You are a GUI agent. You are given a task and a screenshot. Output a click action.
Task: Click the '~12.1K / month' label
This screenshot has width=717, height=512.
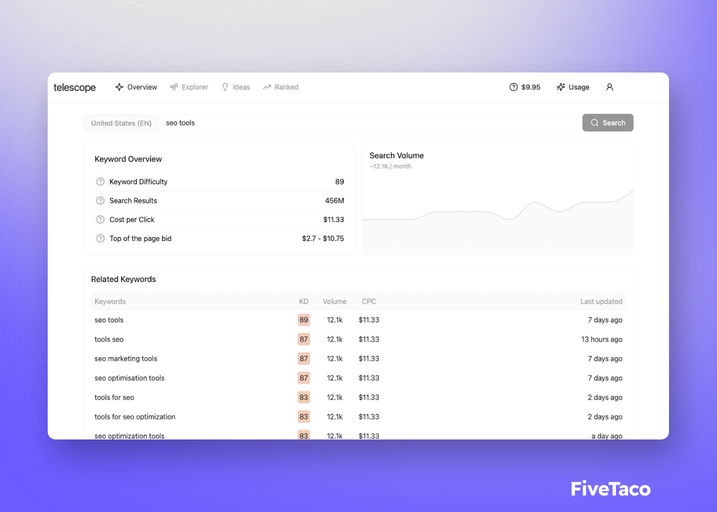391,166
